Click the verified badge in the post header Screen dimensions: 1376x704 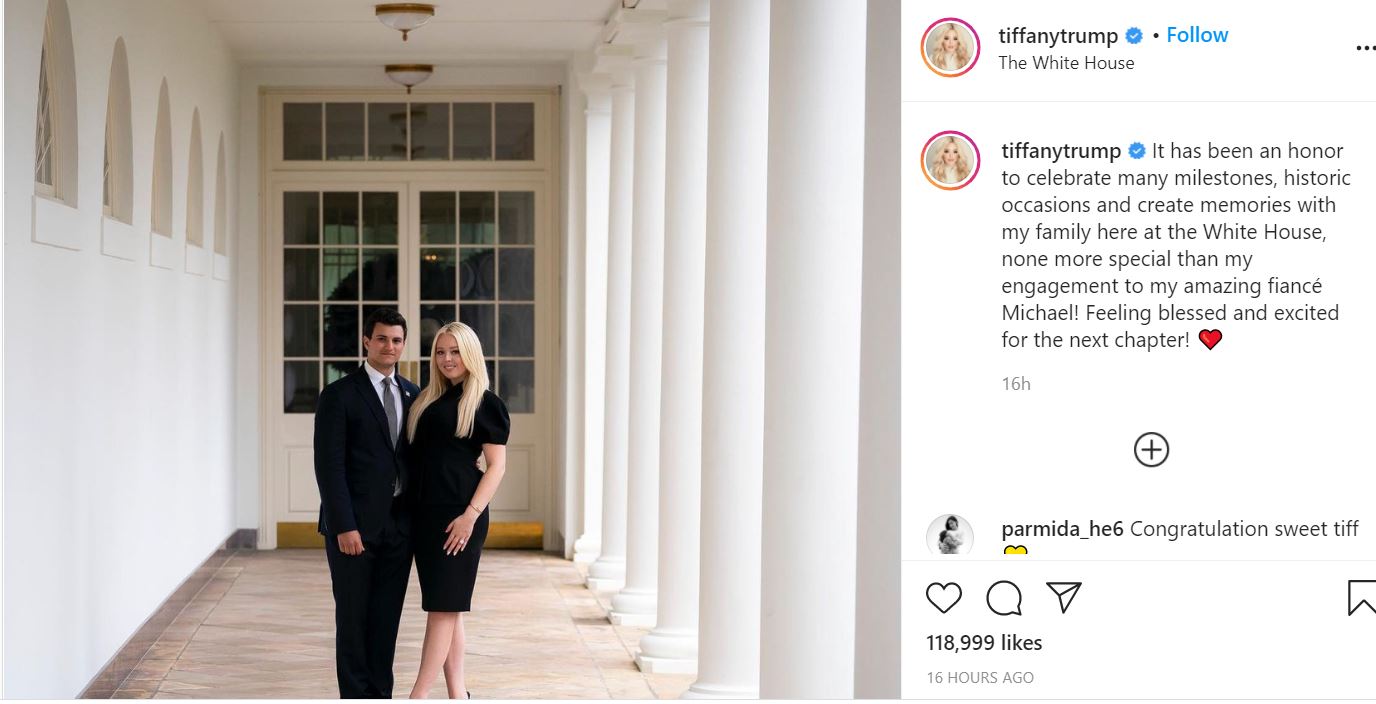(1134, 36)
